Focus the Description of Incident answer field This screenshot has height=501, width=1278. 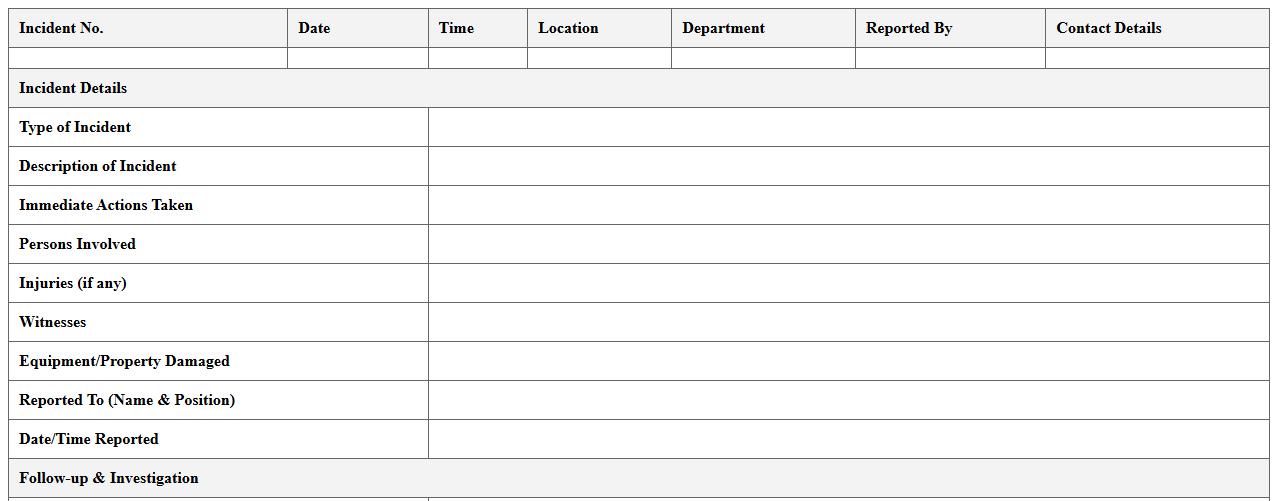coord(848,166)
